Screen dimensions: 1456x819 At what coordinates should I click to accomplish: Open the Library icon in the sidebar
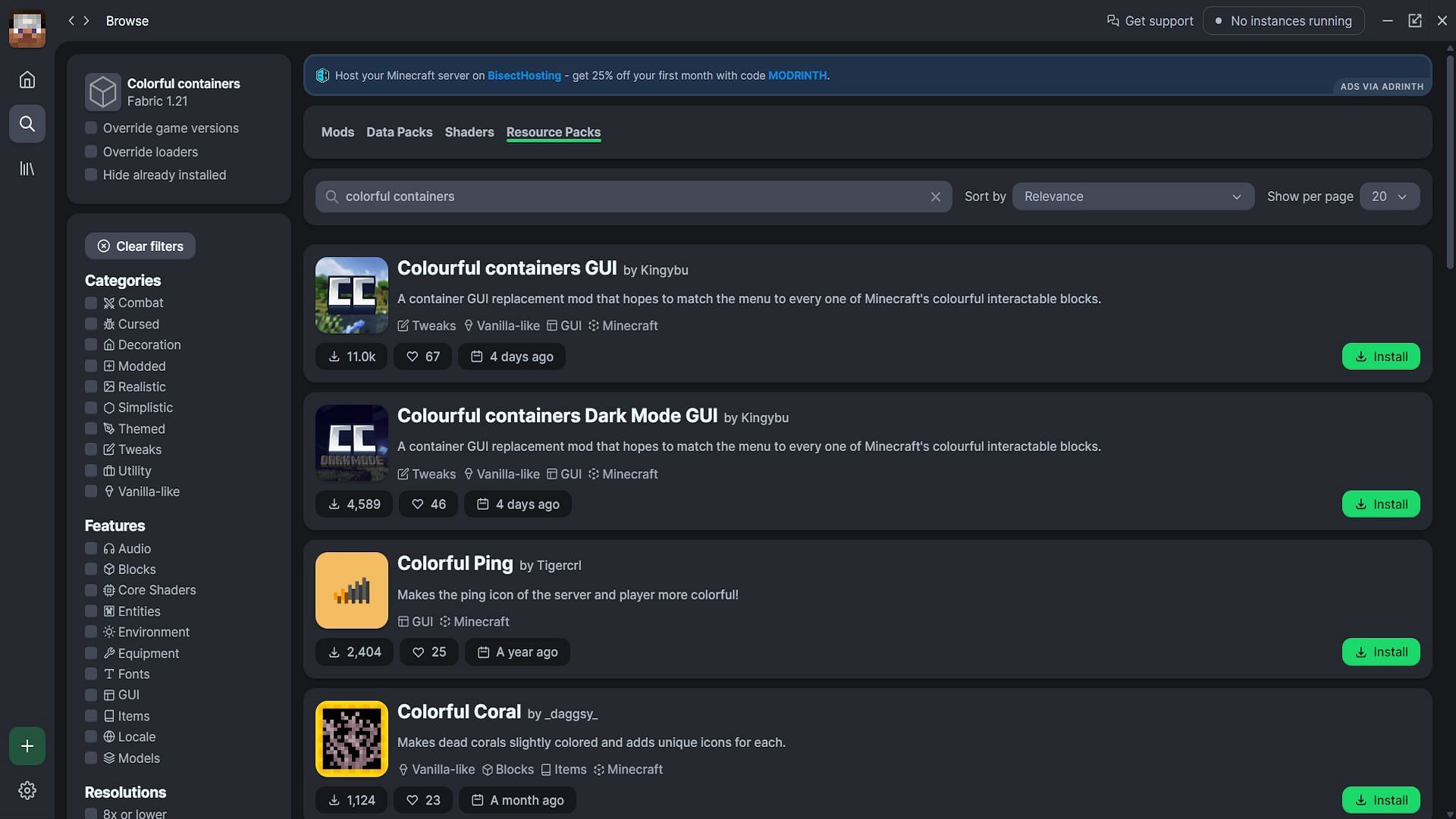(27, 168)
